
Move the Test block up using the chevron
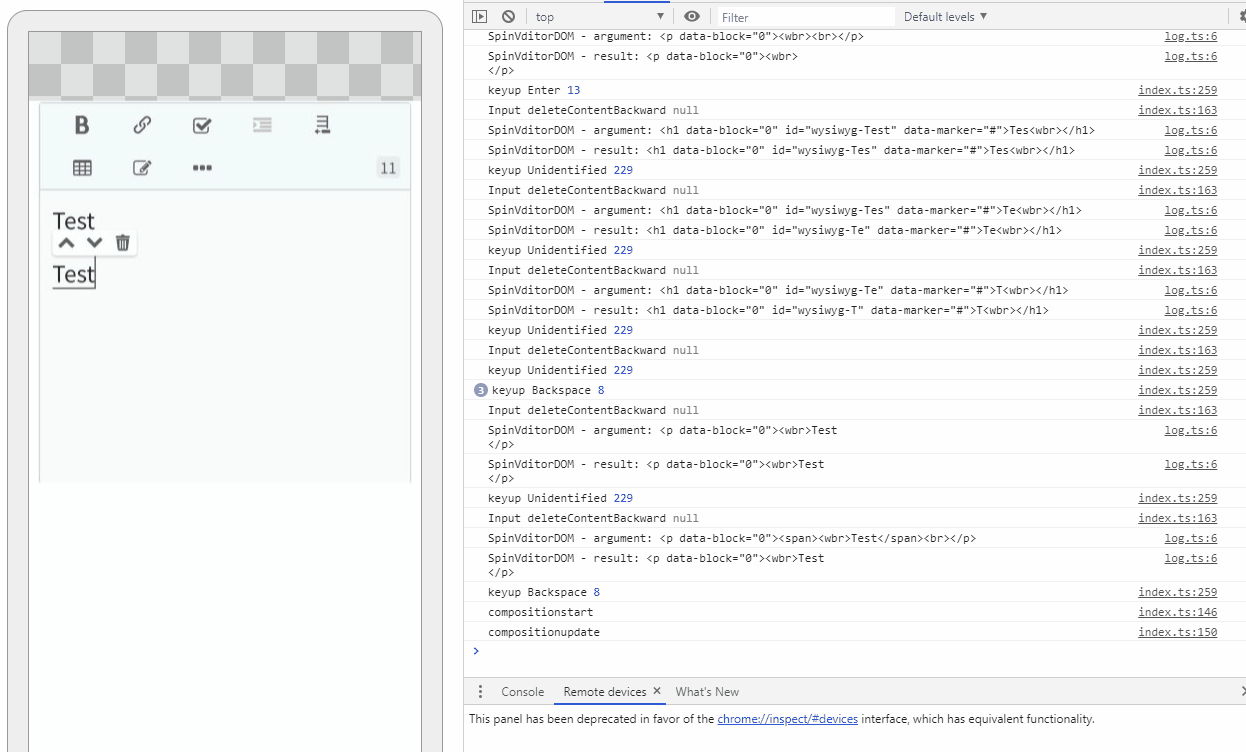point(66,242)
